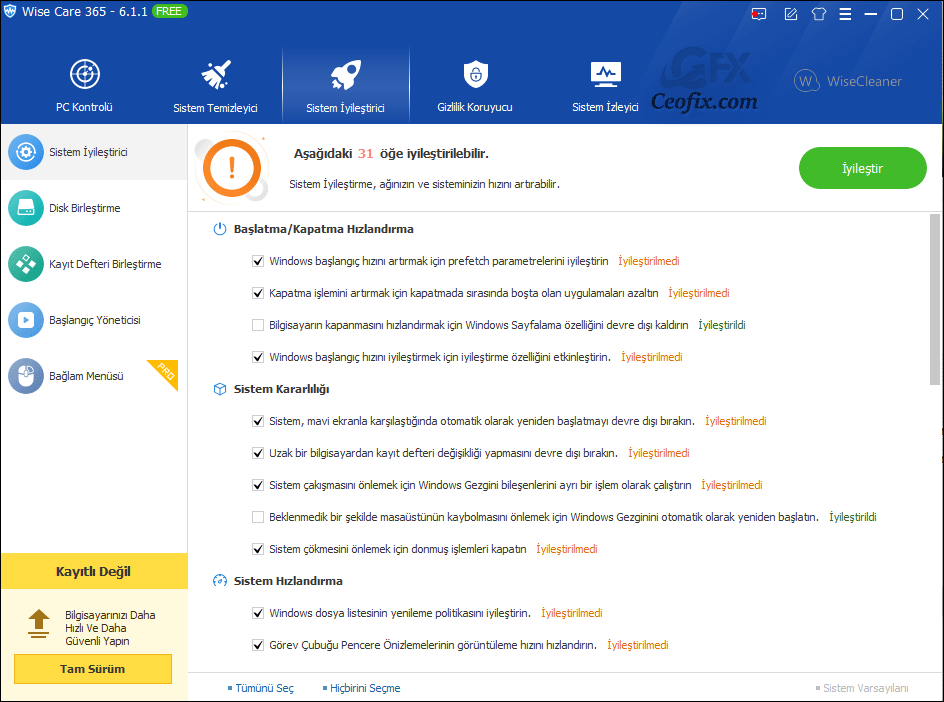The height and width of the screenshot is (702, 944).
Task: Click the feedback message icon in title bar
Action: pyautogui.click(x=759, y=14)
